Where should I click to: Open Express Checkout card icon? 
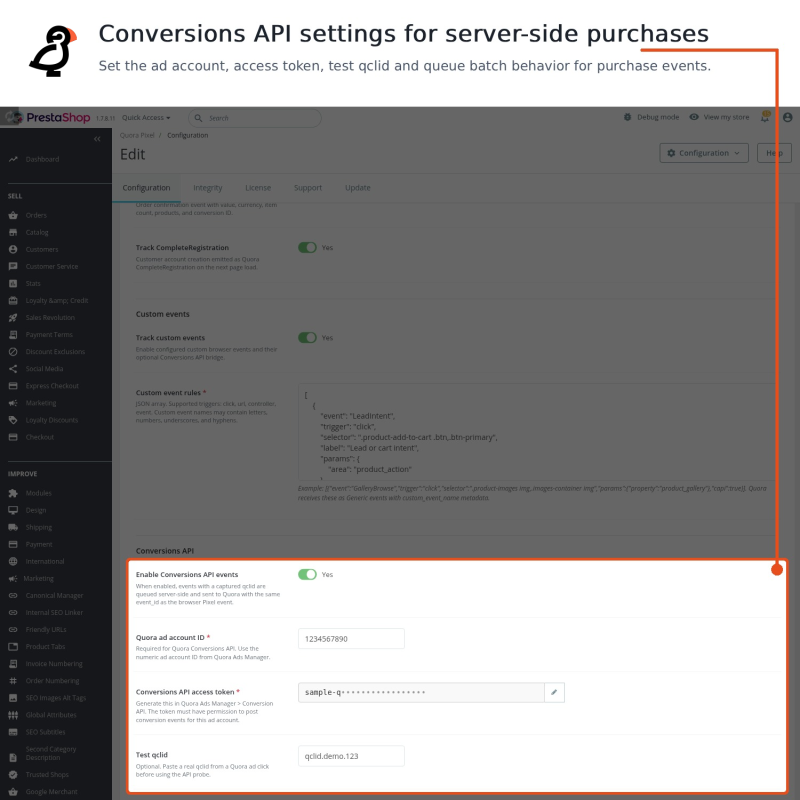pos(13,386)
